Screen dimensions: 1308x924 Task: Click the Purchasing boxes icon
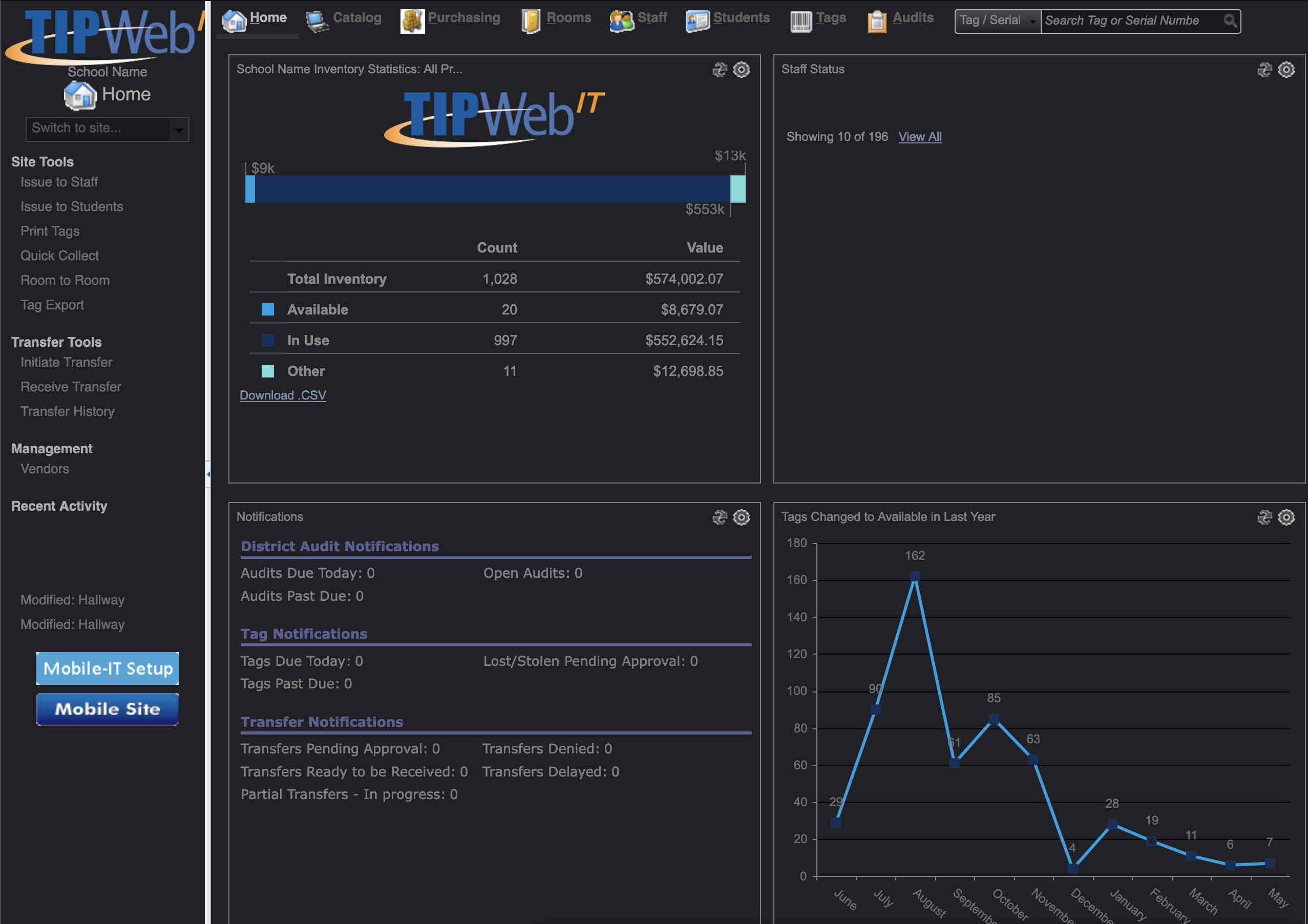(x=412, y=22)
